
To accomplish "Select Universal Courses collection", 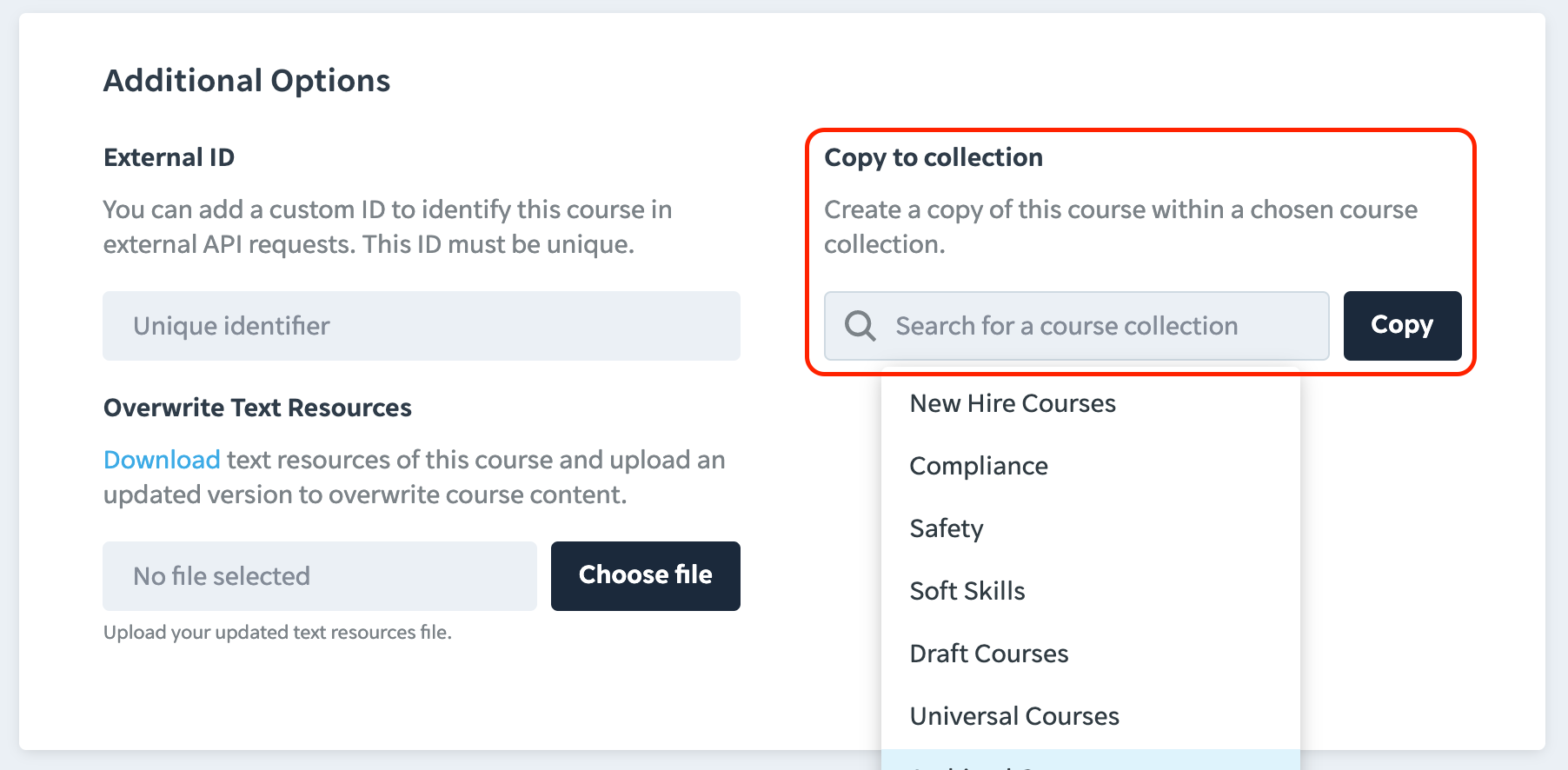I will [x=1091, y=716].
